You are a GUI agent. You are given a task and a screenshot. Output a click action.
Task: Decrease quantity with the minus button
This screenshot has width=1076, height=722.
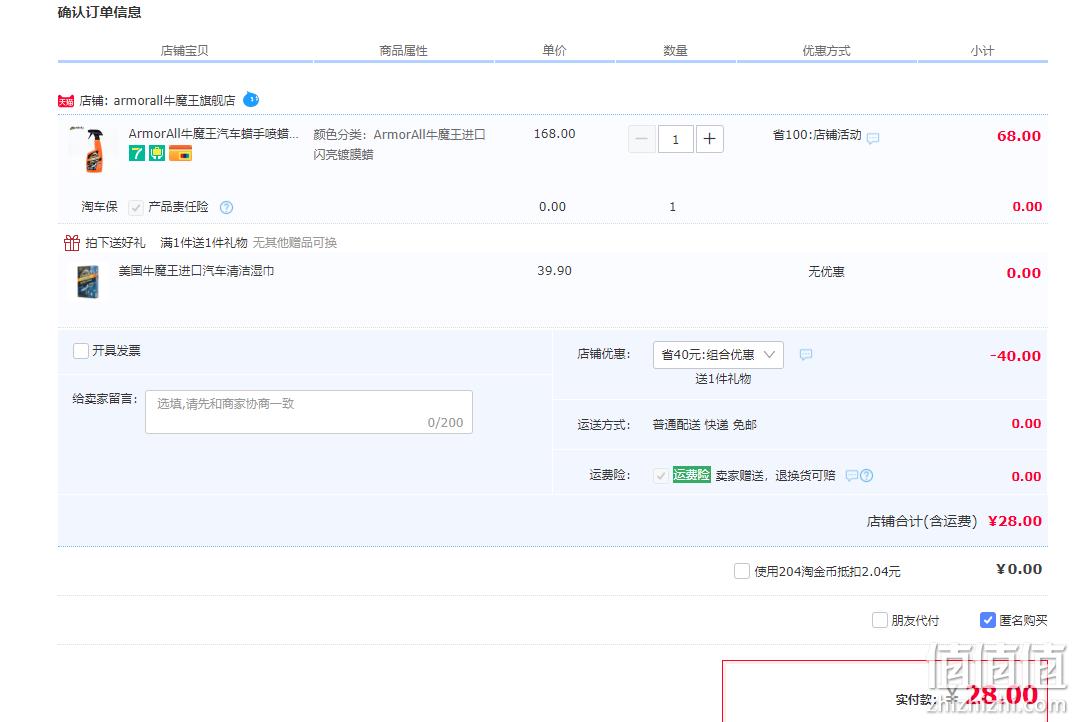point(642,139)
